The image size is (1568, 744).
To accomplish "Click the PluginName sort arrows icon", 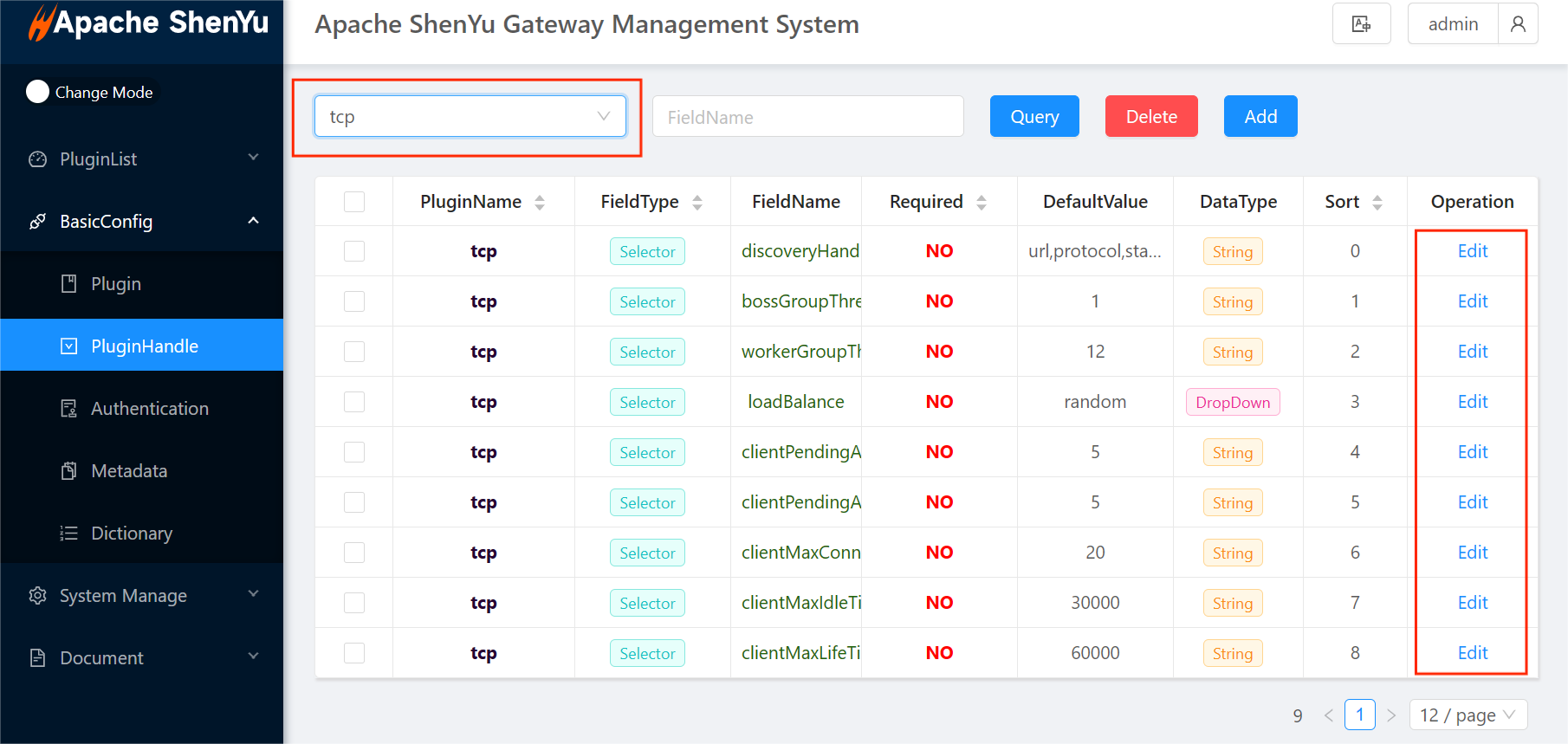I will pyautogui.click(x=540, y=203).
